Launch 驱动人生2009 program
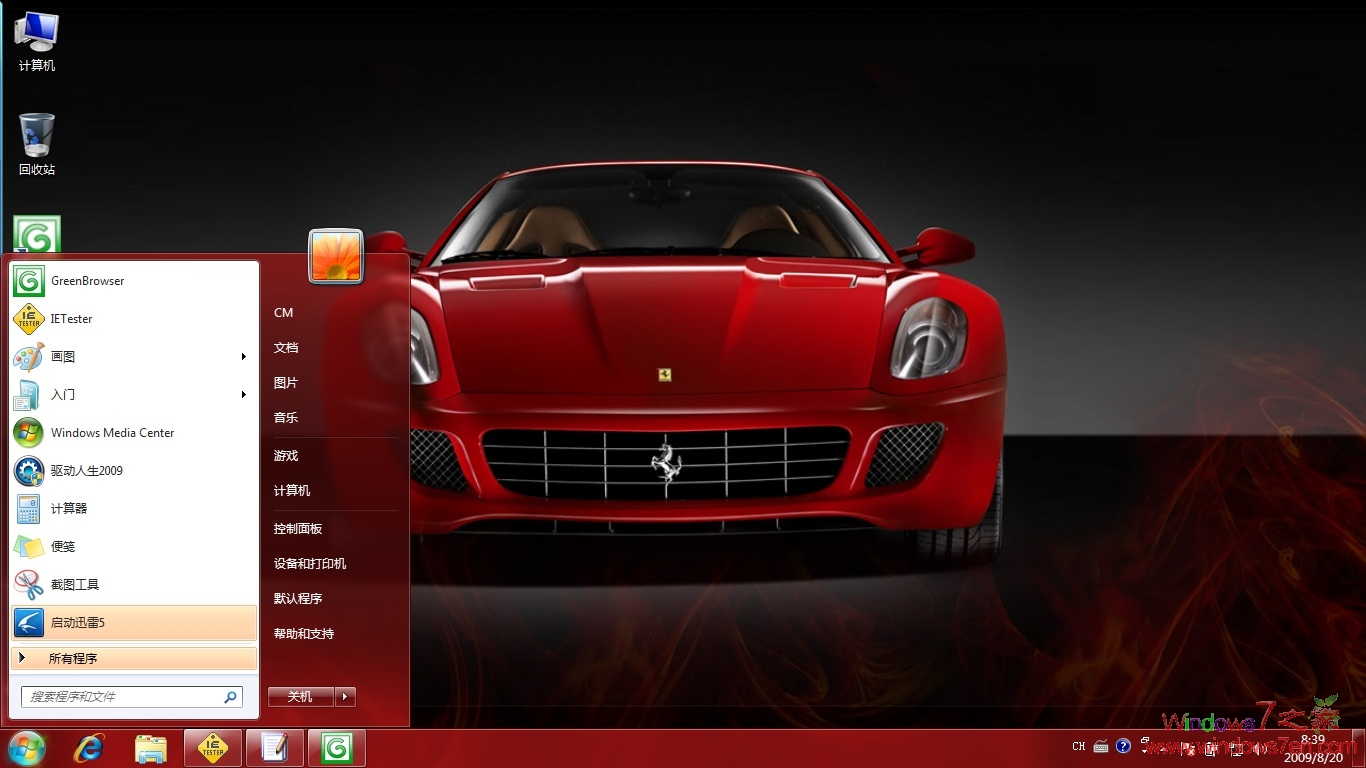Image resolution: width=1366 pixels, height=768 pixels. pyautogui.click(x=86, y=471)
